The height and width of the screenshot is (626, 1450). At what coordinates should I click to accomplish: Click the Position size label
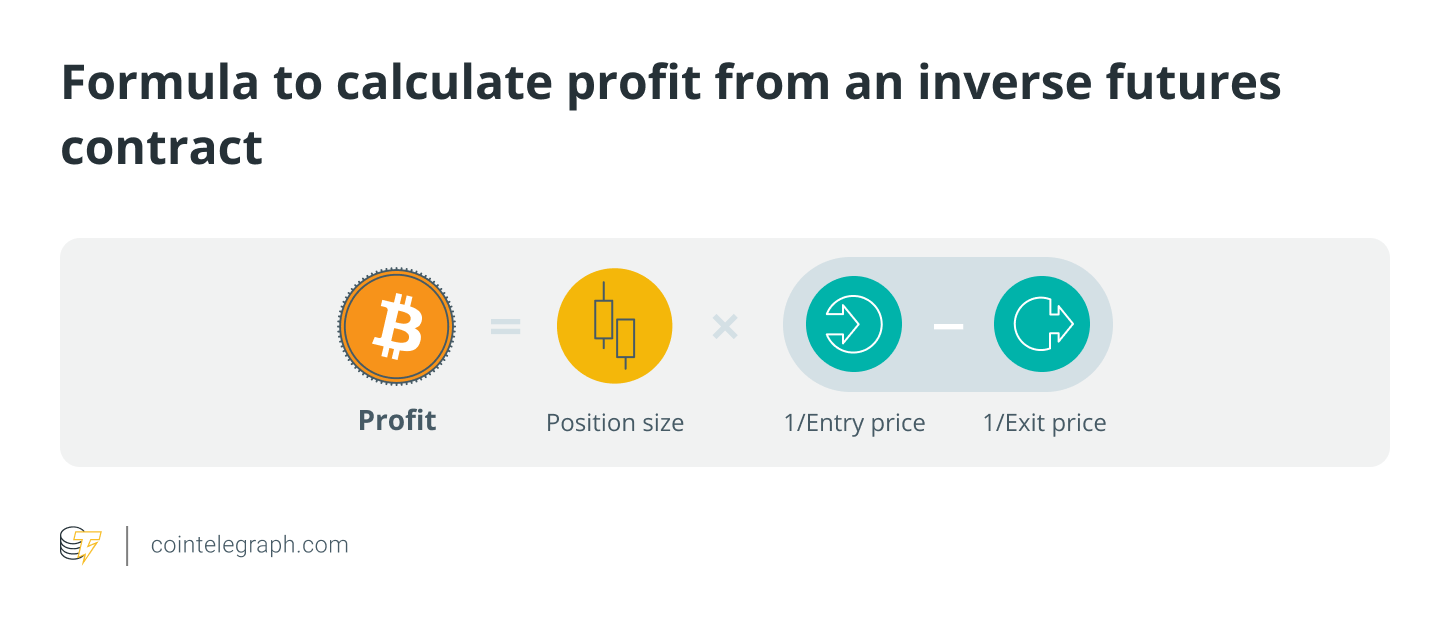click(x=615, y=423)
